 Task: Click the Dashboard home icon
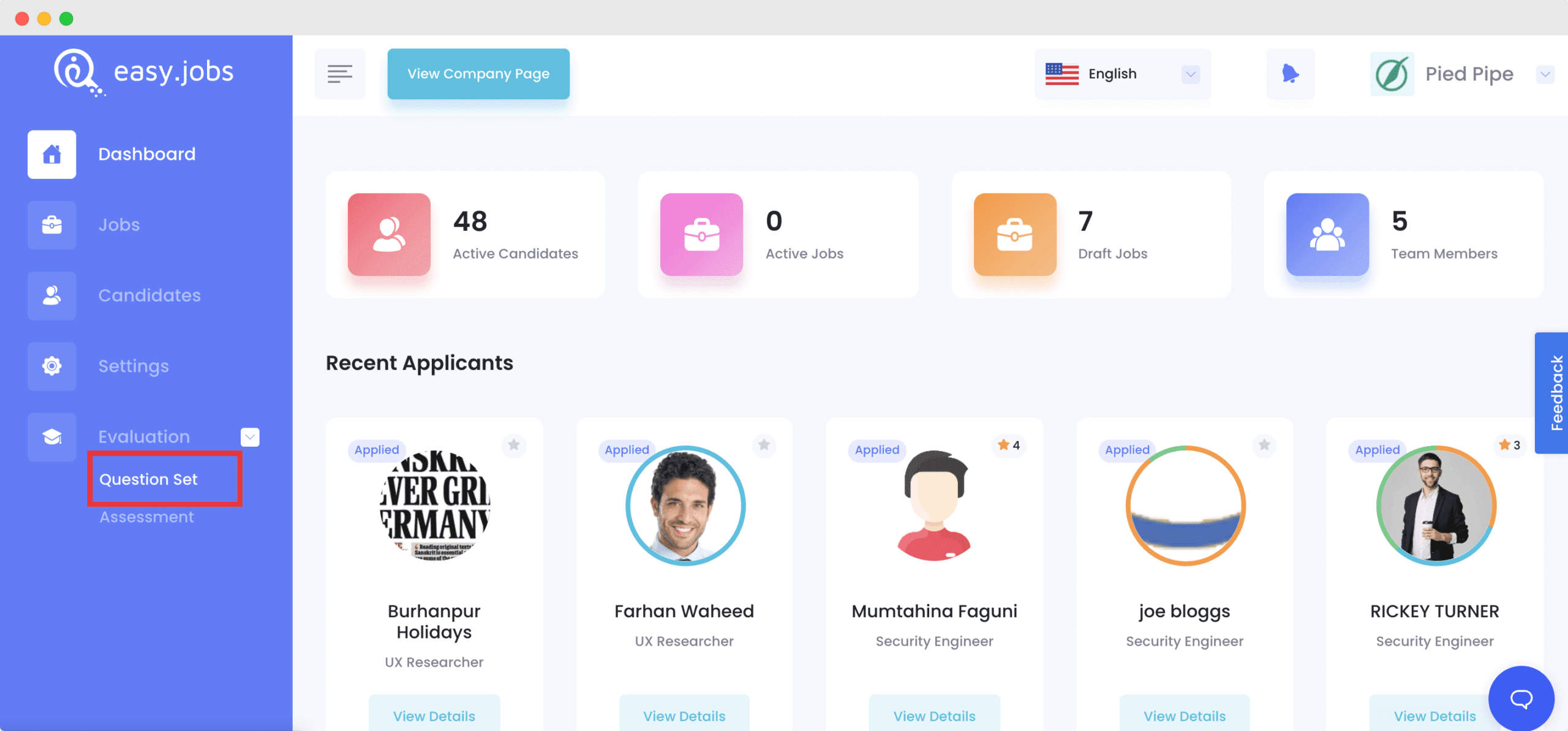51,154
